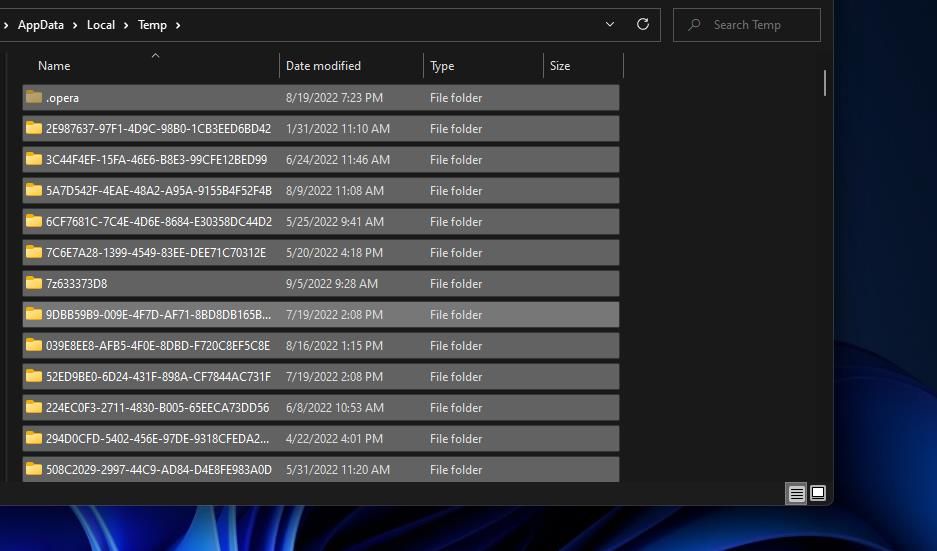937x551 pixels.
Task: Select folder name 039E8EE8-AFB5-4F0E-8DBD-F720C8EF5C8E
Action: point(158,347)
